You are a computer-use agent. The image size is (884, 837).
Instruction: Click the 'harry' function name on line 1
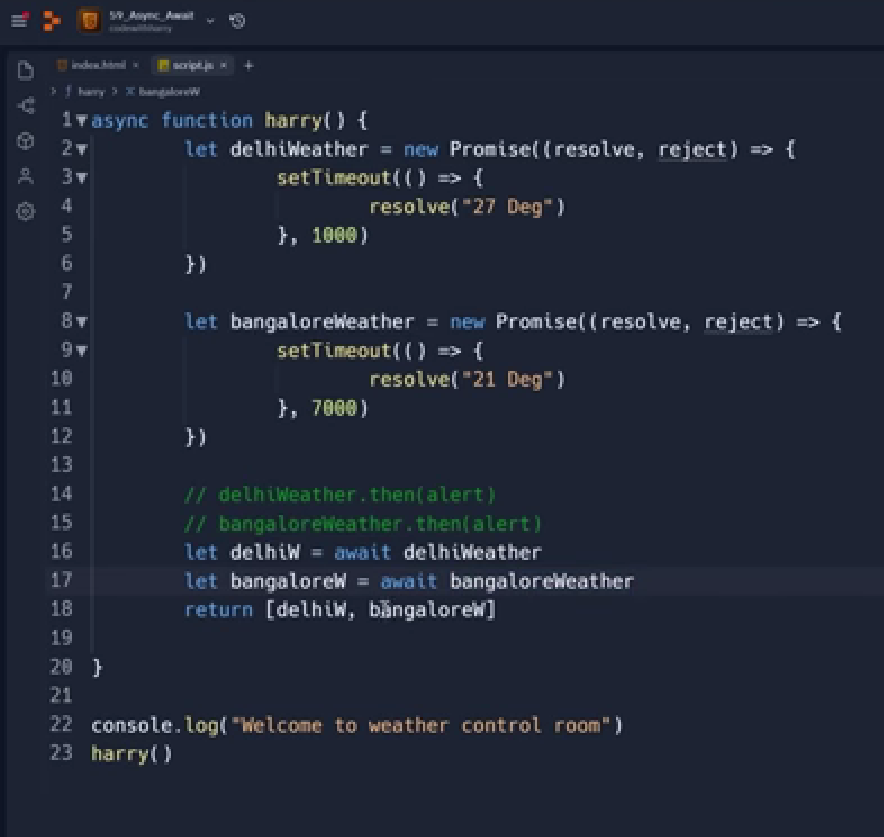(293, 121)
